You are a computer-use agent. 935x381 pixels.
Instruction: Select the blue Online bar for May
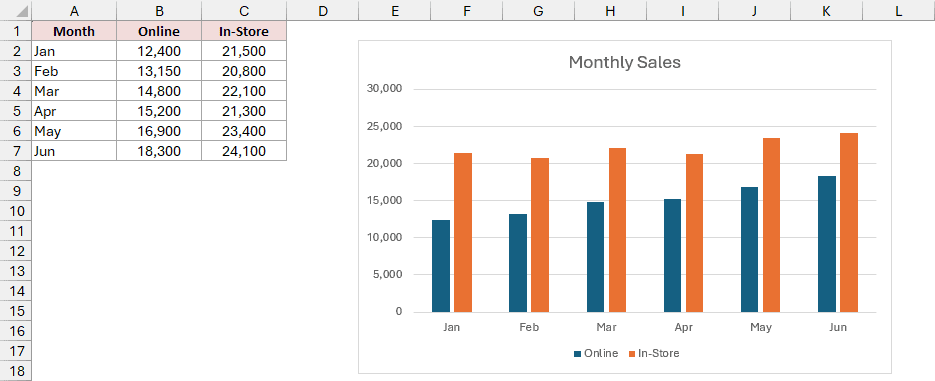pyautogui.click(x=750, y=249)
